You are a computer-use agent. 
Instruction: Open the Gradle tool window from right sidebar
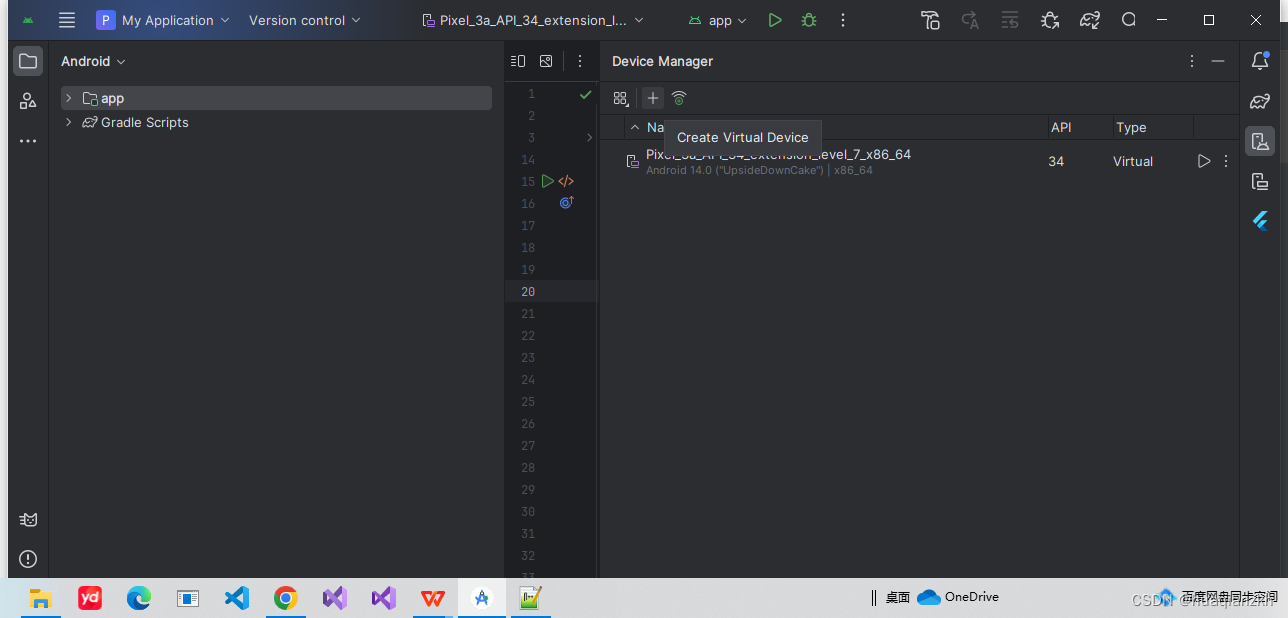tap(1259, 101)
